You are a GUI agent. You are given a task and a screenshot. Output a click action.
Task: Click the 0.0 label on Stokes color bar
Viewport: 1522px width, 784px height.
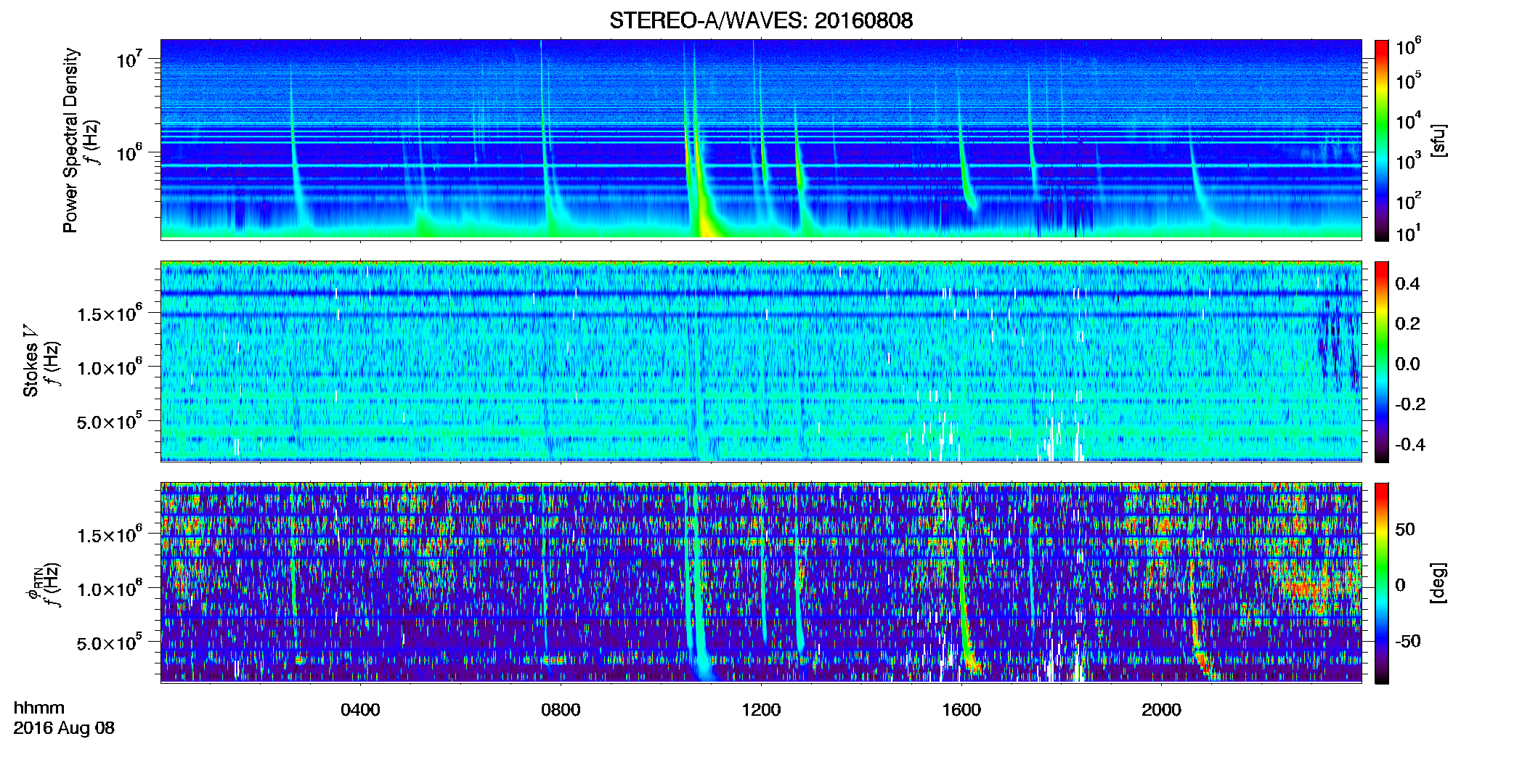point(1407,364)
